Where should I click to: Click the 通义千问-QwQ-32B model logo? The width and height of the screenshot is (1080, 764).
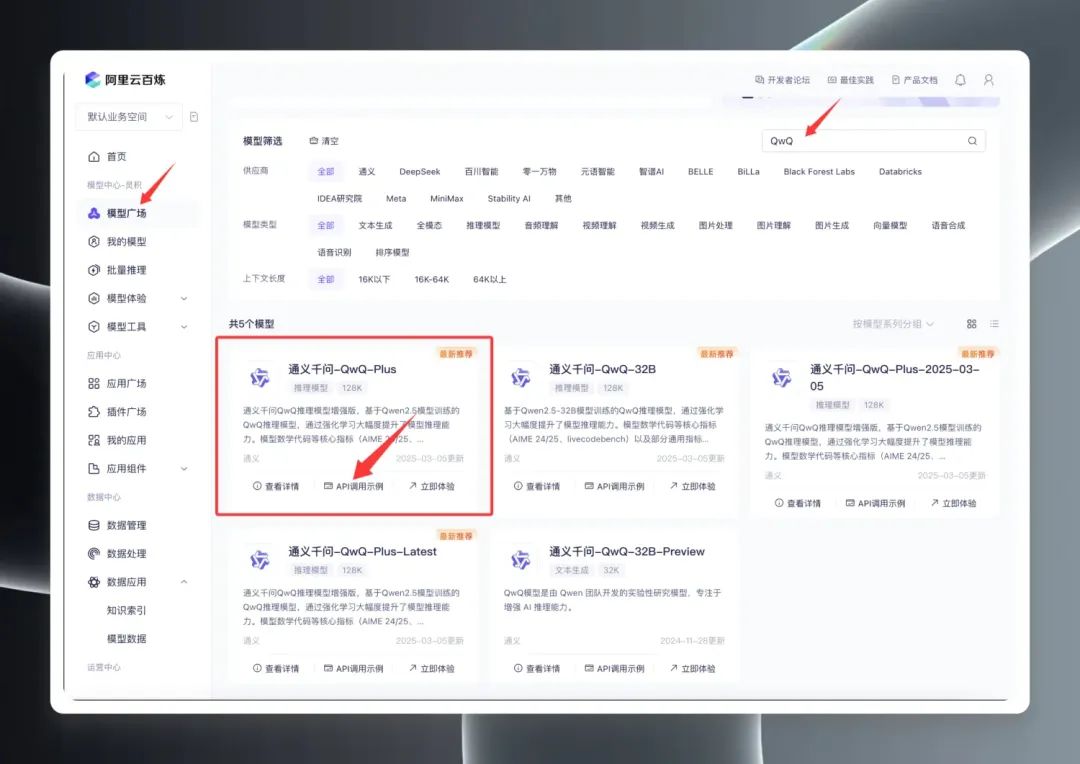[520, 377]
